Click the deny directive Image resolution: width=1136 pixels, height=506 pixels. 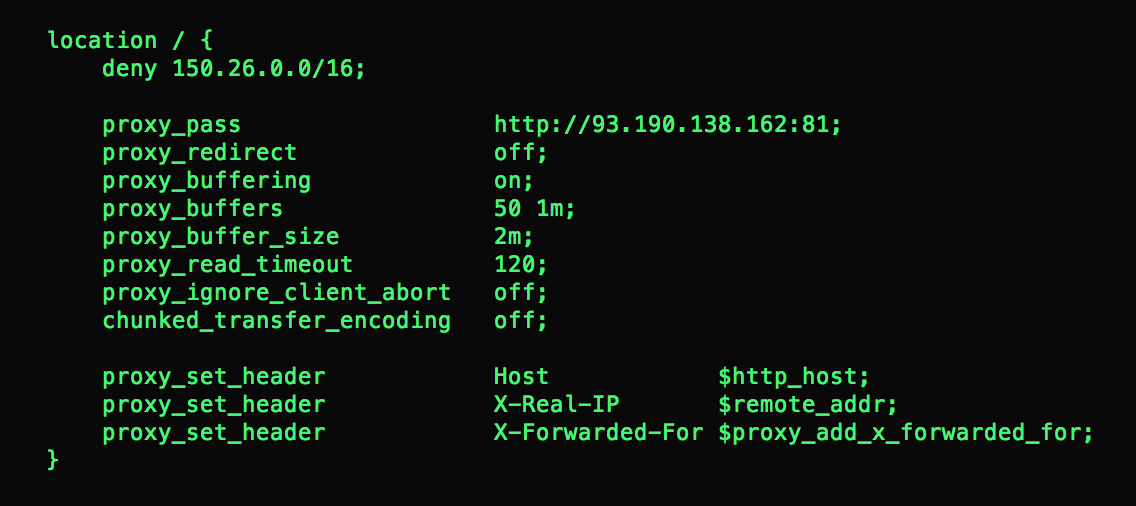(x=130, y=69)
